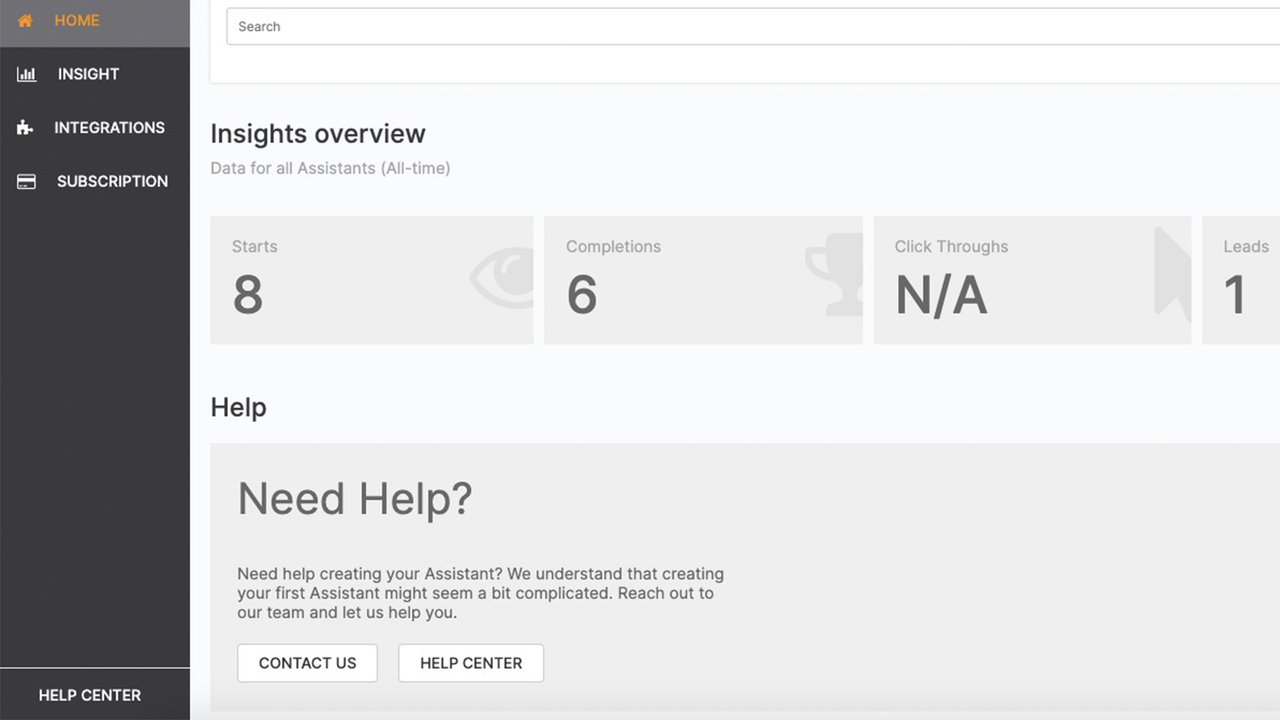The image size is (1280, 720).
Task: Click the Help section heading
Action: click(238, 408)
